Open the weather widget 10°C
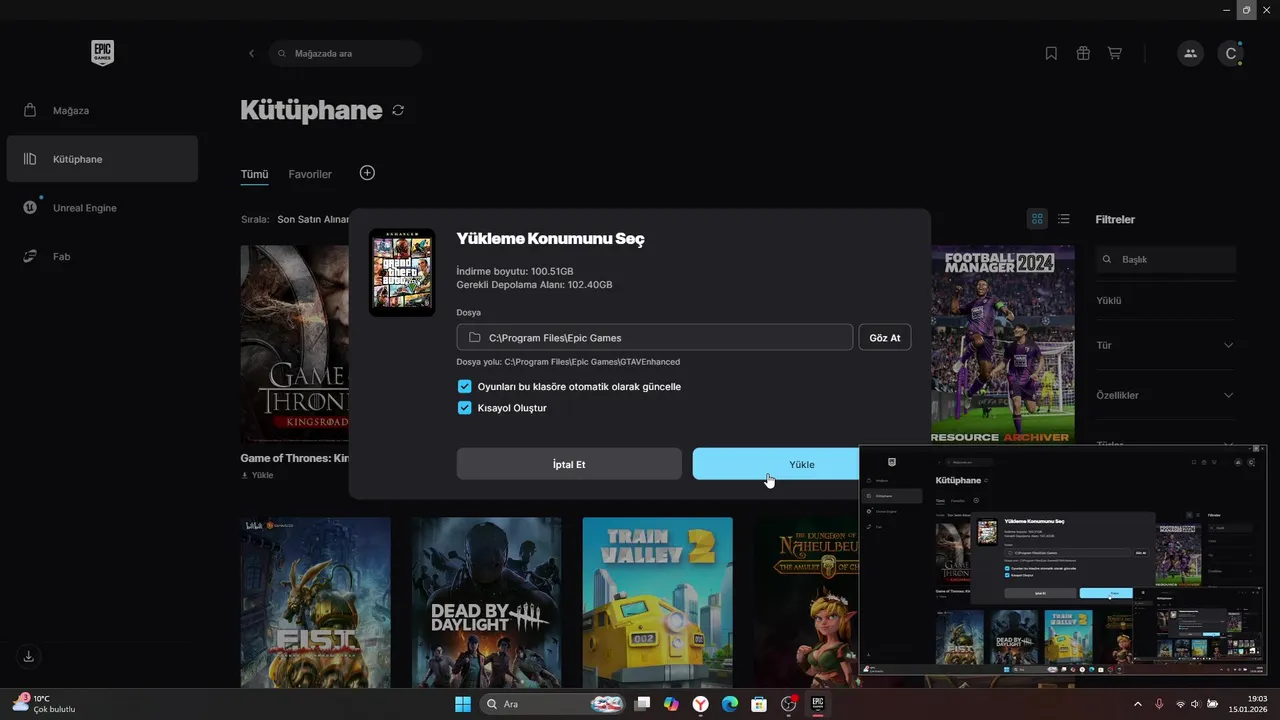Viewport: 1280px width, 720px height. (44, 704)
